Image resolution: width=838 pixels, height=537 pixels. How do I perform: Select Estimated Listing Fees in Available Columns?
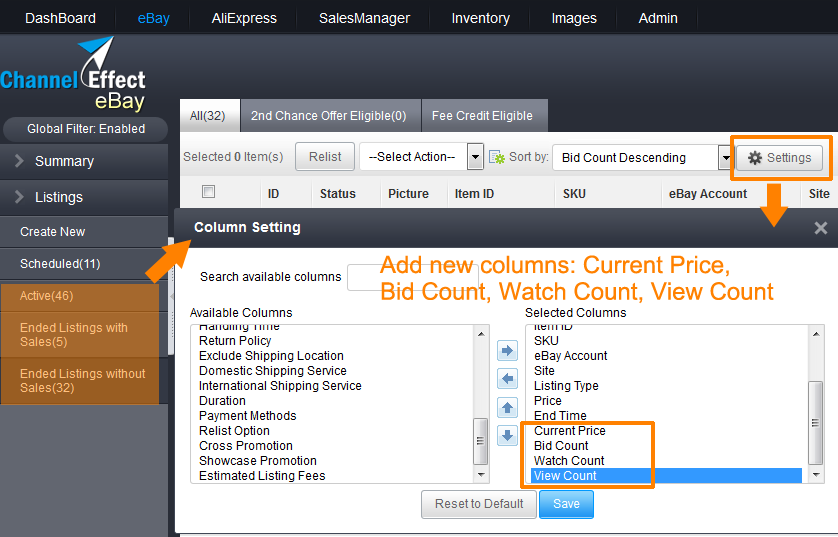click(262, 476)
